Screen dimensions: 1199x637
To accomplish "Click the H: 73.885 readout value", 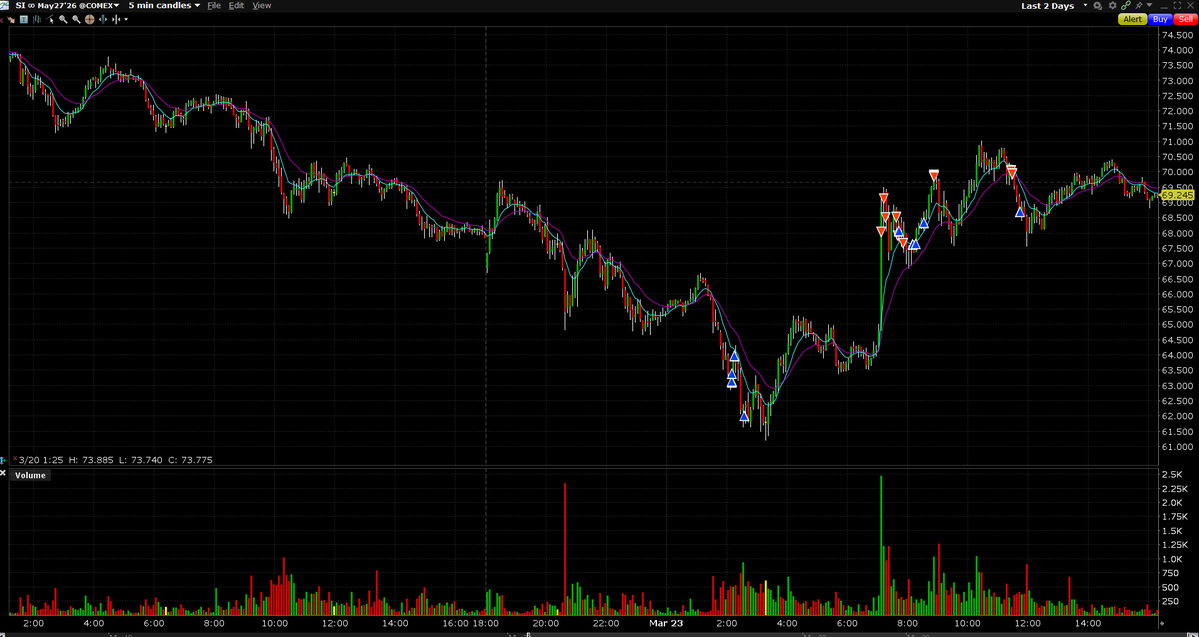I will coord(91,460).
